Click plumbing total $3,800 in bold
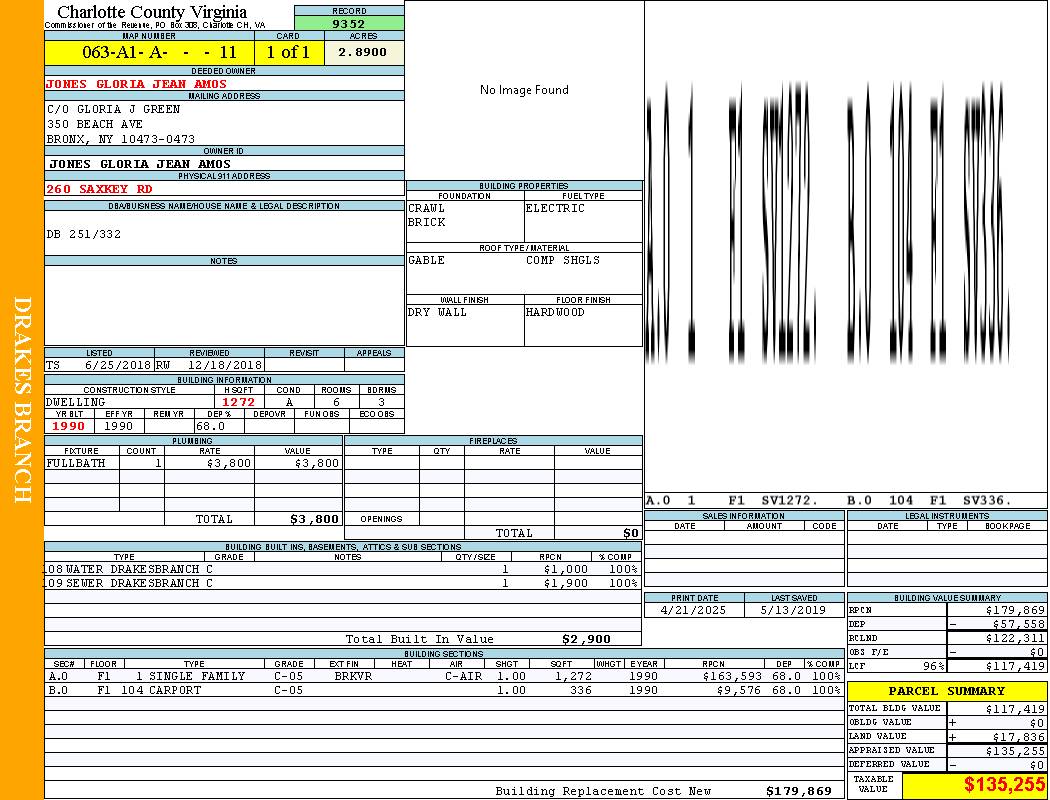1050x800 pixels. coord(314,519)
